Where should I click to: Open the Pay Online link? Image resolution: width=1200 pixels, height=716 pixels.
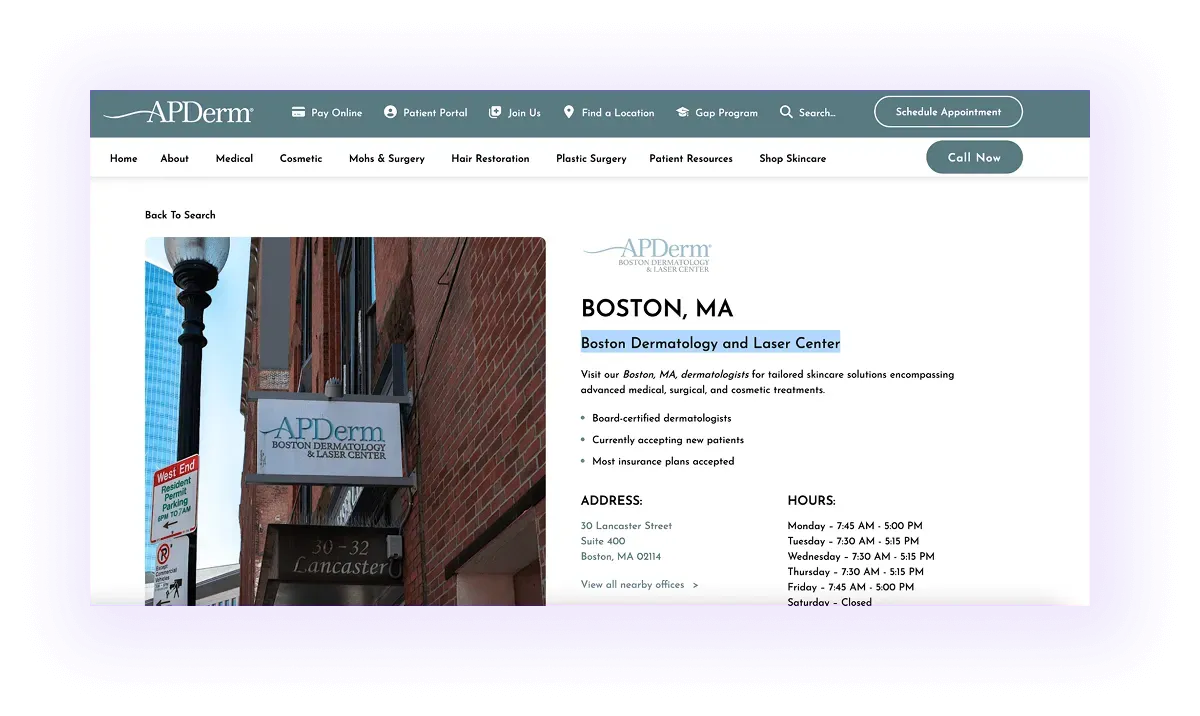(x=337, y=113)
